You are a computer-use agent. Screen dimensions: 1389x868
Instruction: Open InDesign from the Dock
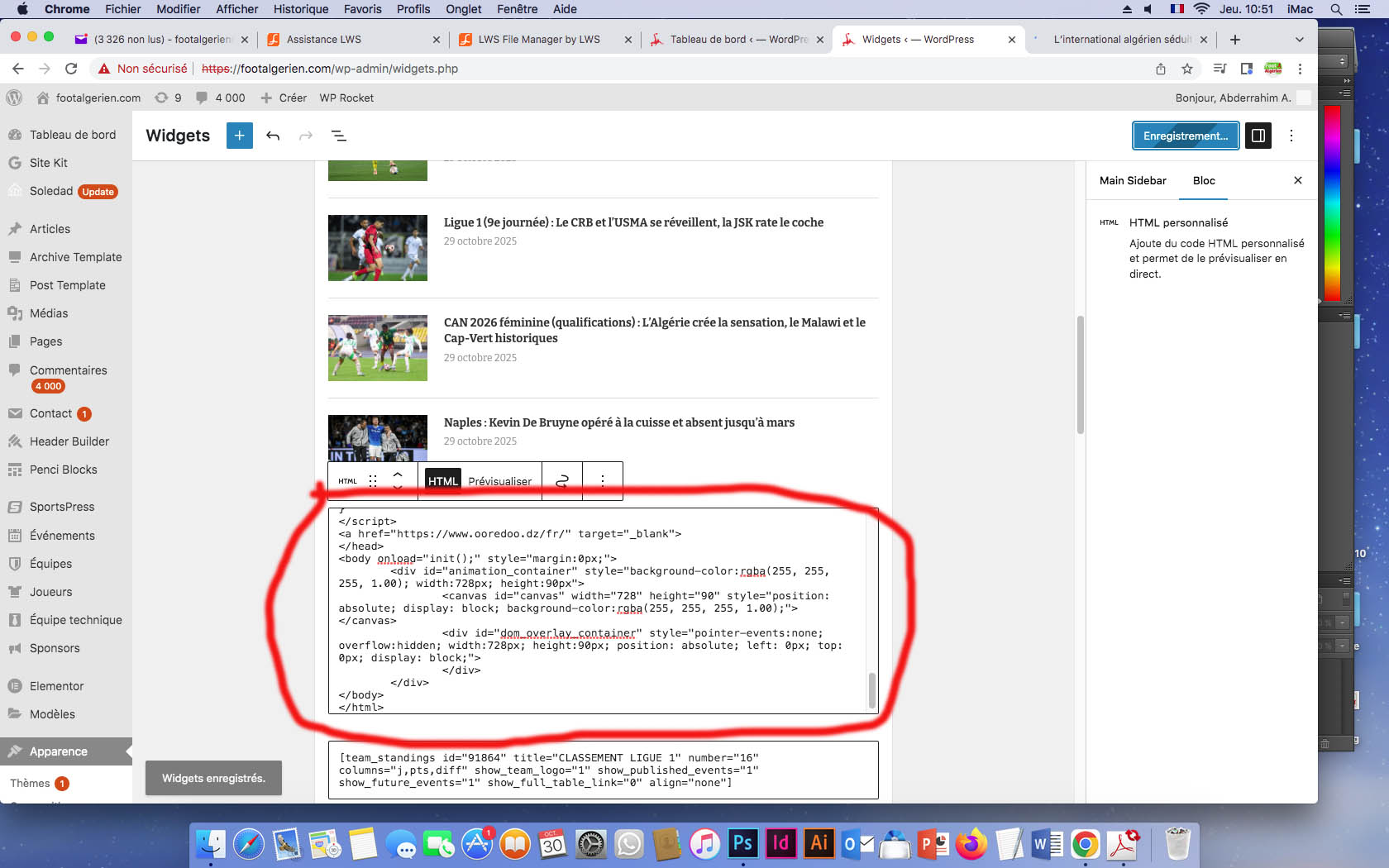pos(780,843)
